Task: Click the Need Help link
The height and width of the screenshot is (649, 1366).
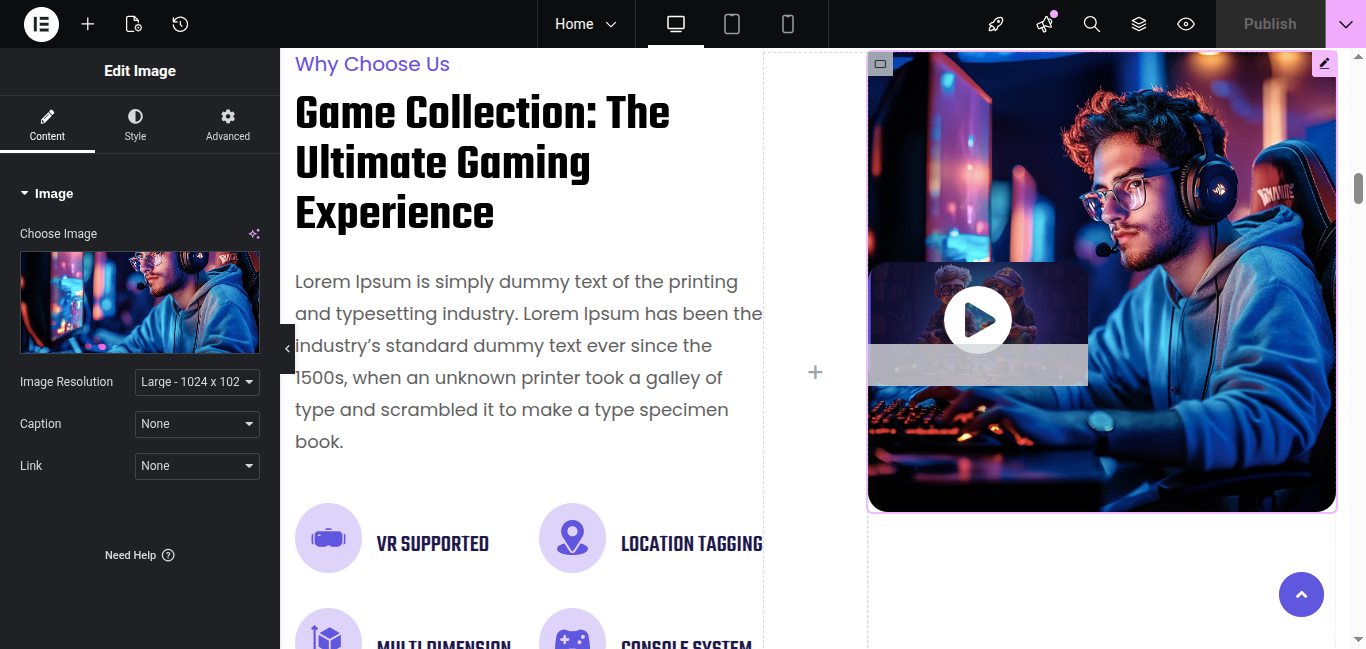Action: (140, 555)
